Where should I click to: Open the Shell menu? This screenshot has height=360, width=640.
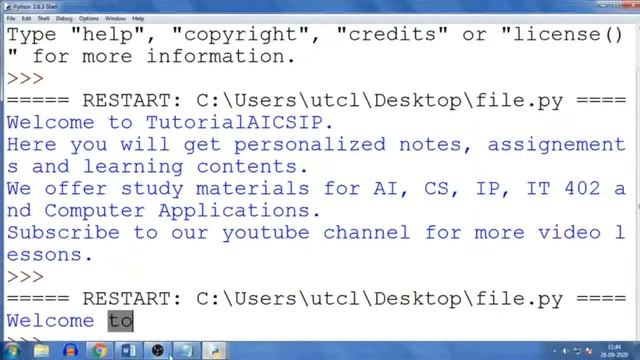(43, 19)
